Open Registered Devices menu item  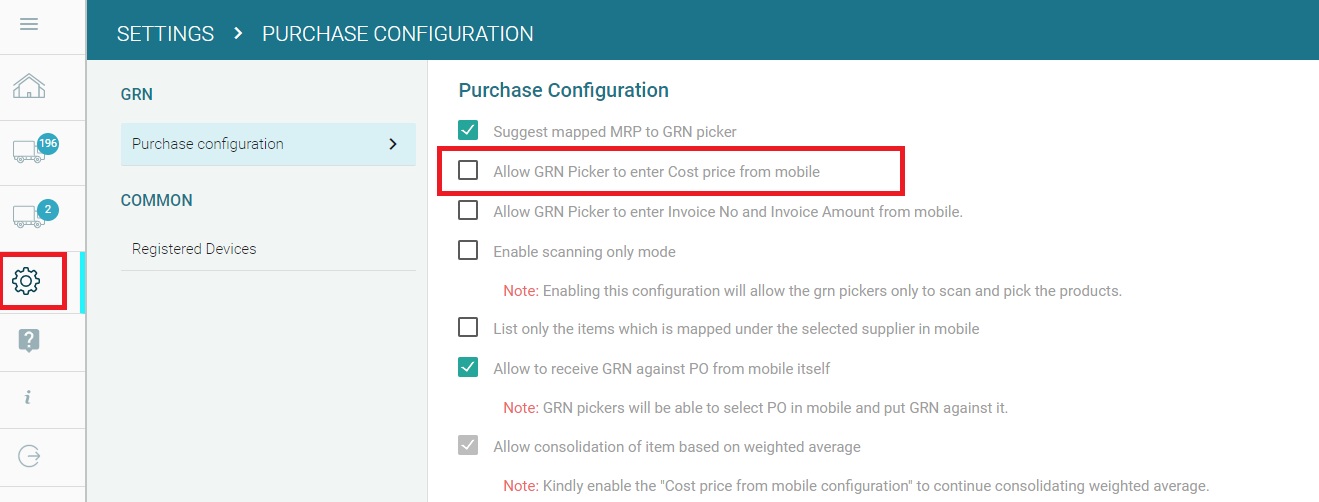[x=194, y=249]
